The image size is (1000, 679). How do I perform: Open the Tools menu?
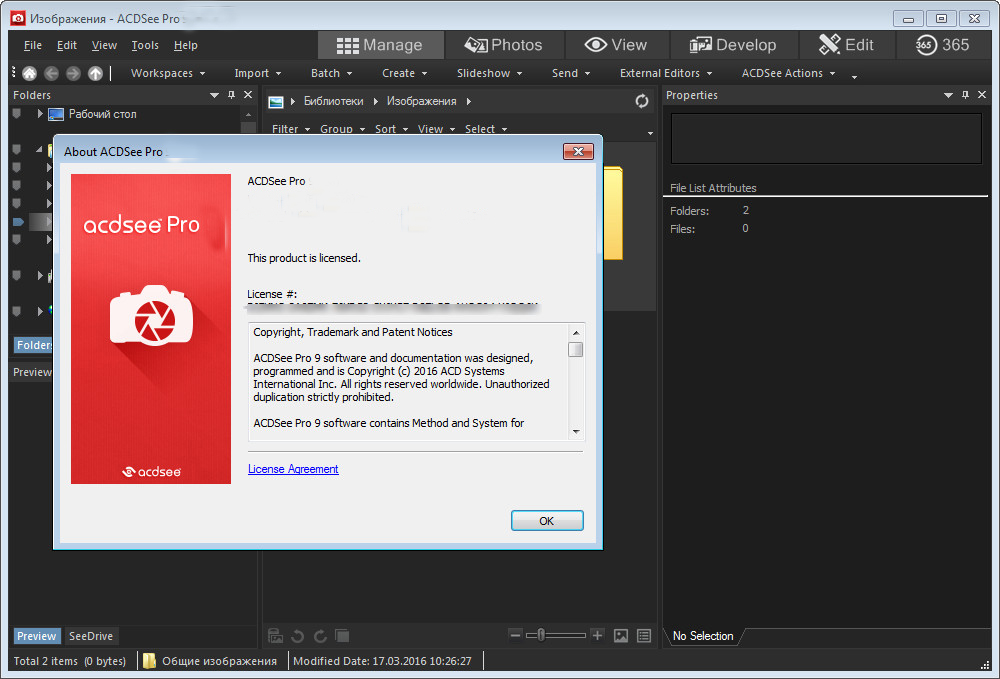145,45
